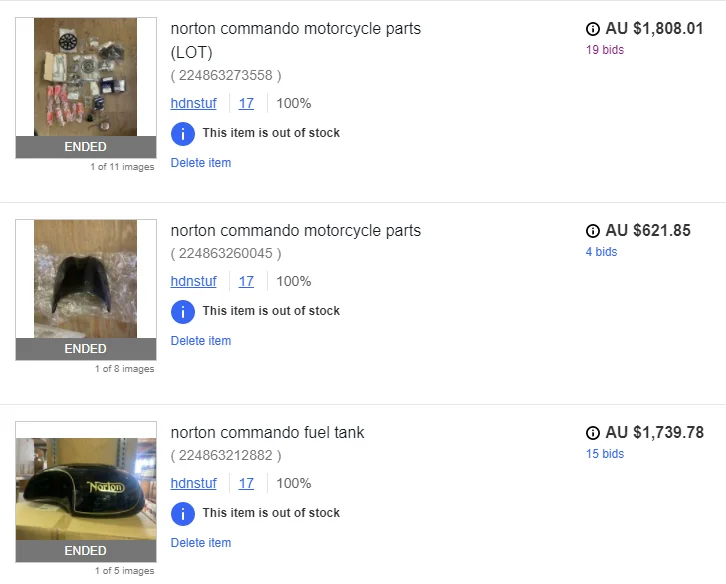
Task: View the 4 bids link
Action: click(601, 252)
